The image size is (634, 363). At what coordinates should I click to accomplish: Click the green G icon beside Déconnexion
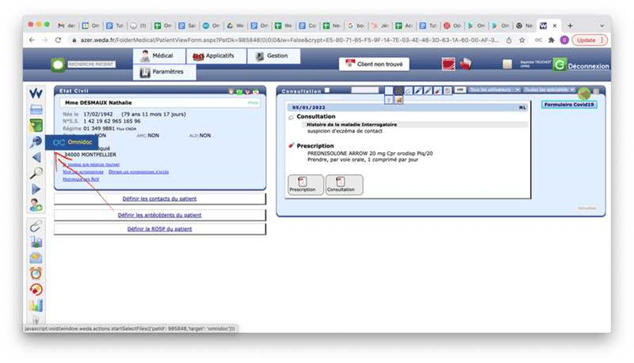coord(560,65)
